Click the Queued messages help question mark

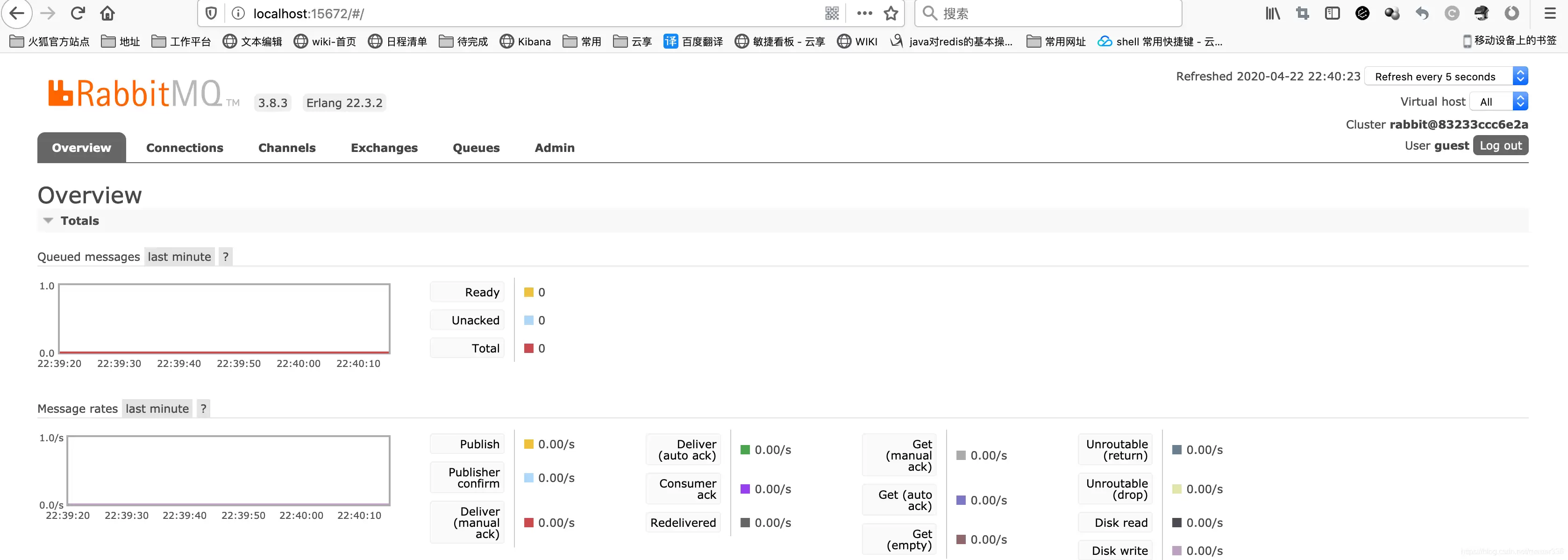coord(225,257)
